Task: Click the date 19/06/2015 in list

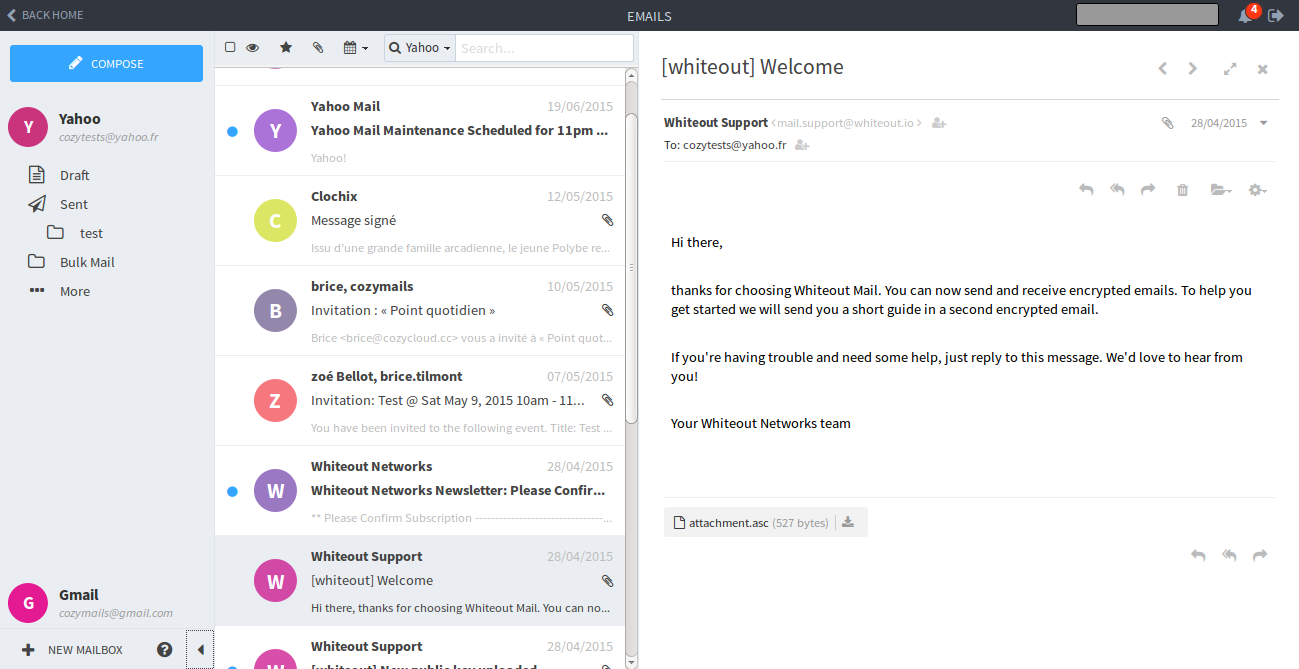Action: 580,106
